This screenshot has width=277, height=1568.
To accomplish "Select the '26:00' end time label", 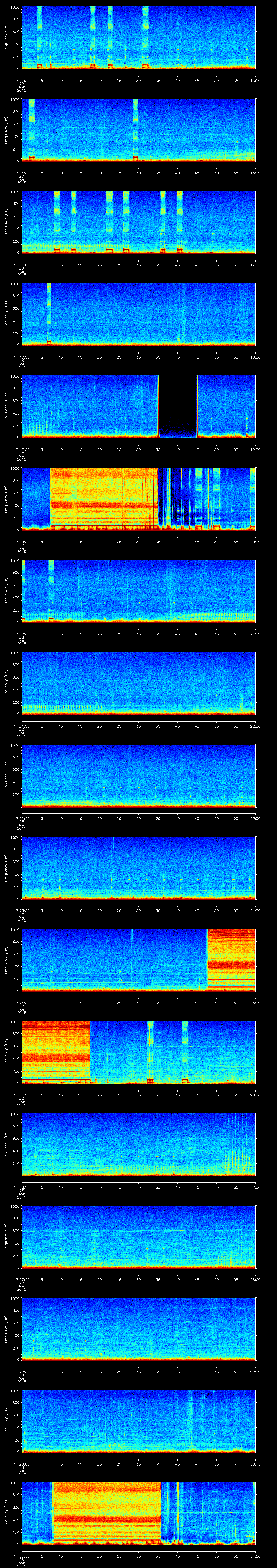I will click(x=256, y=1095).
